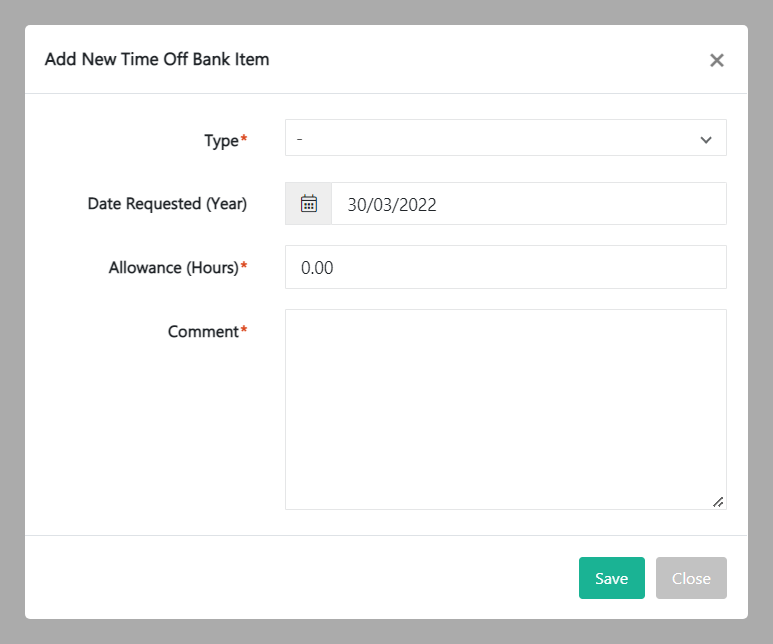Image resolution: width=773 pixels, height=644 pixels.
Task: Save the new time off bank item
Action: [611, 578]
